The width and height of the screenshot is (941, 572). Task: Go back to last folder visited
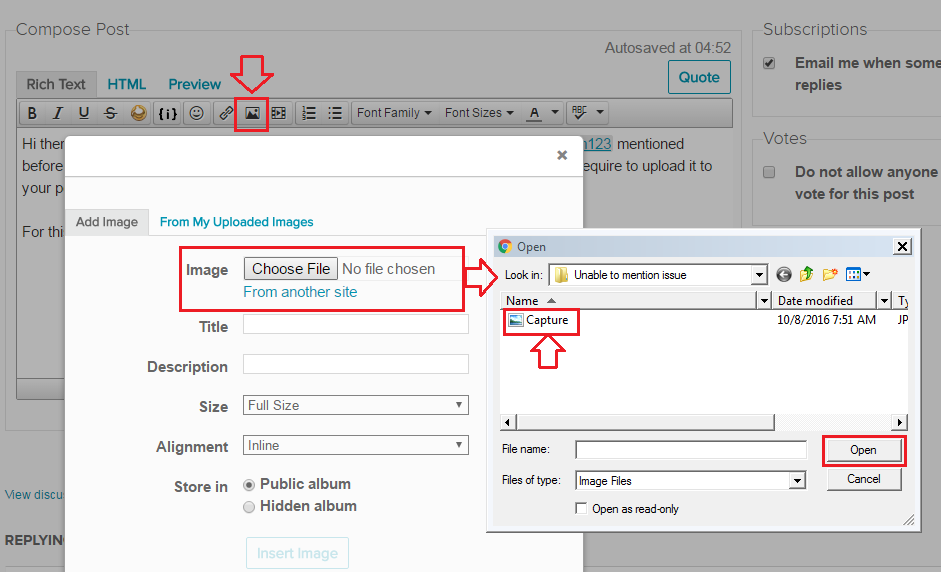point(783,275)
